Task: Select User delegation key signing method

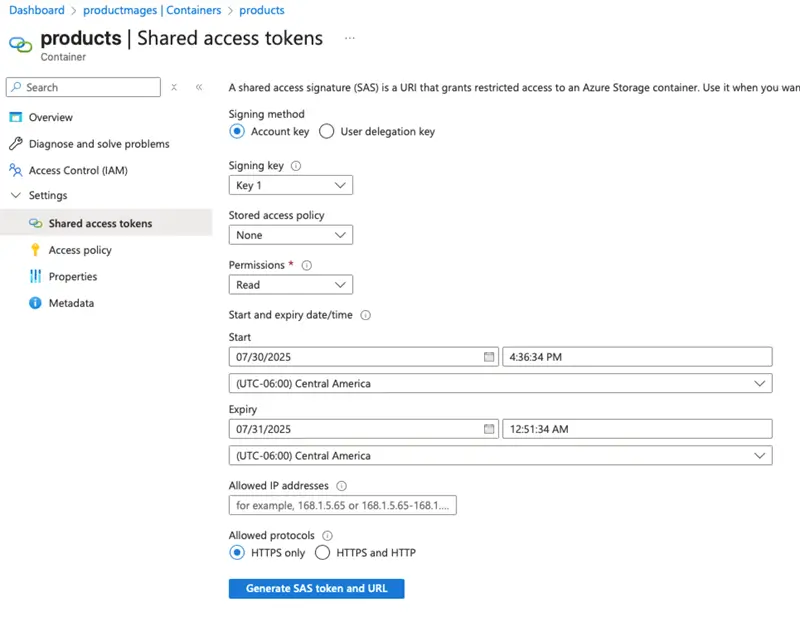Action: 327,131
